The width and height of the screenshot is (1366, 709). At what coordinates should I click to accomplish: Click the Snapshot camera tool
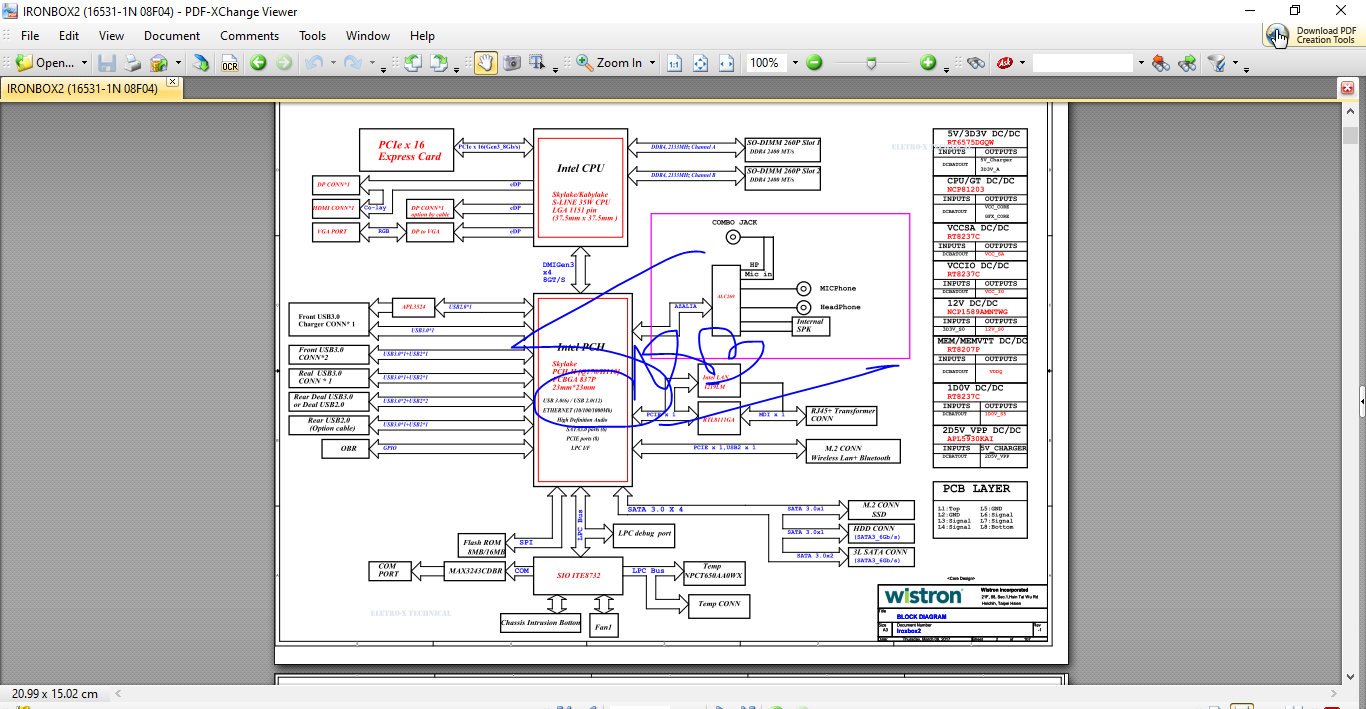click(x=512, y=63)
